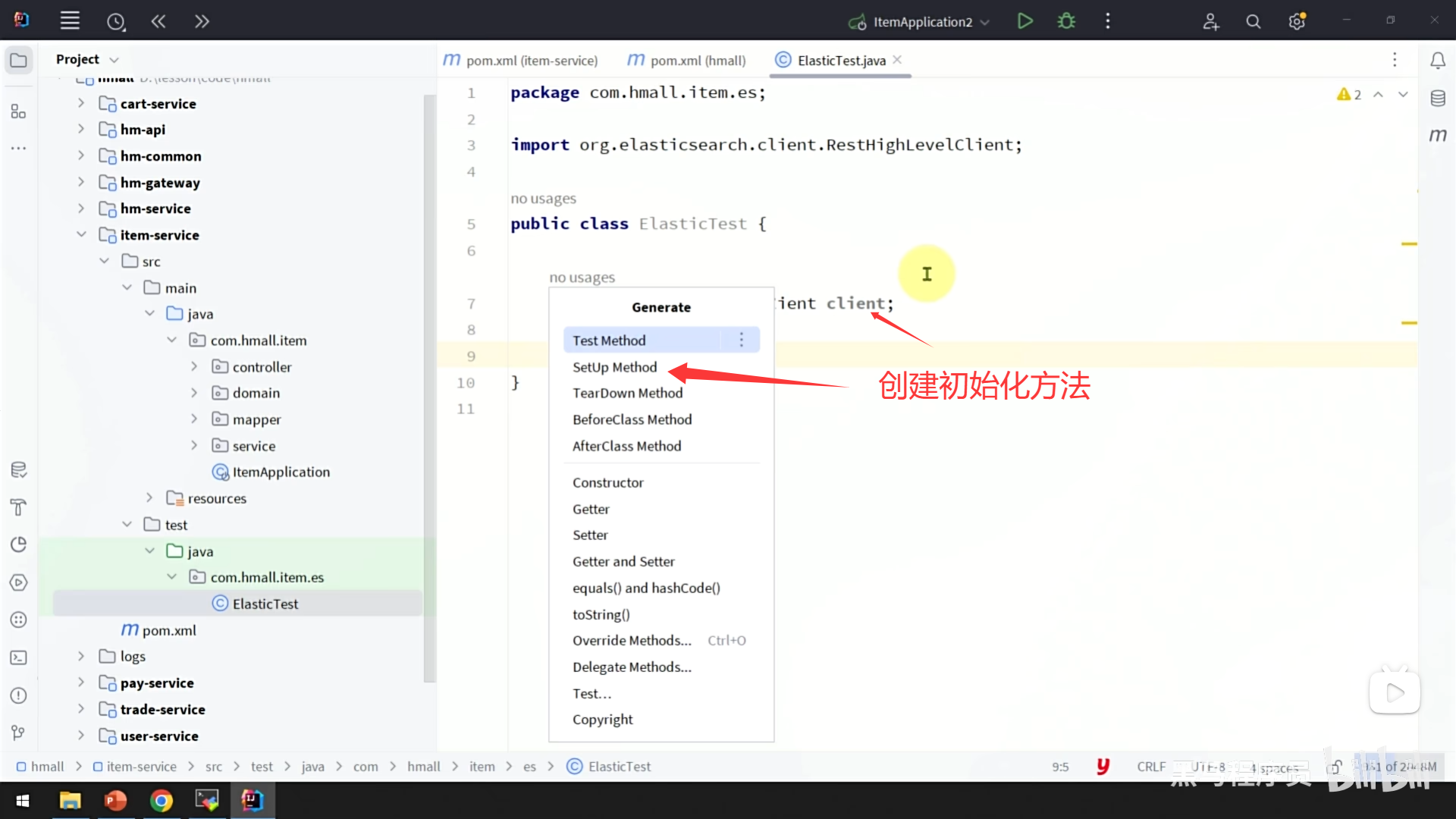Viewport: 1456px width, 819px height.
Task: Toggle the read-only lock in status bar
Action: tap(1334, 767)
